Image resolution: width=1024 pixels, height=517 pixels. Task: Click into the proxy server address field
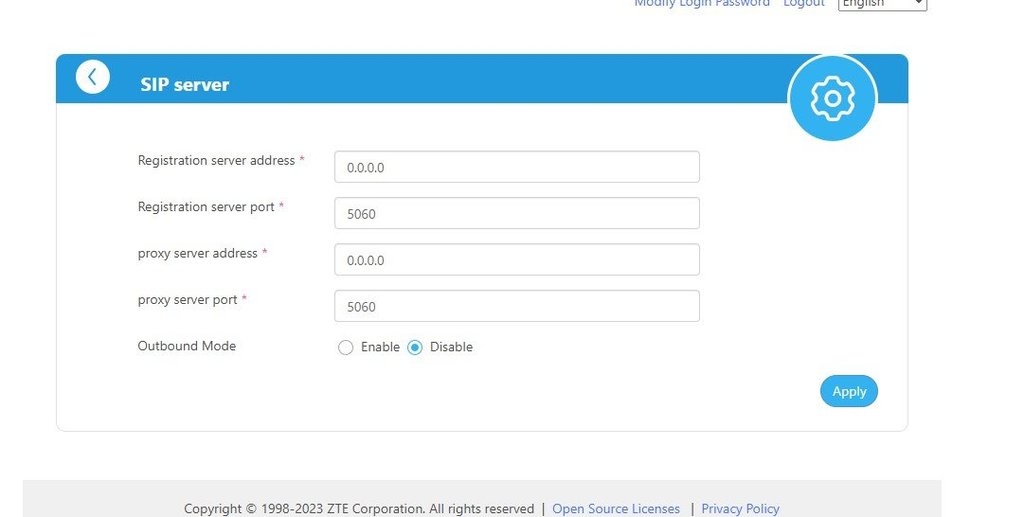point(516,260)
